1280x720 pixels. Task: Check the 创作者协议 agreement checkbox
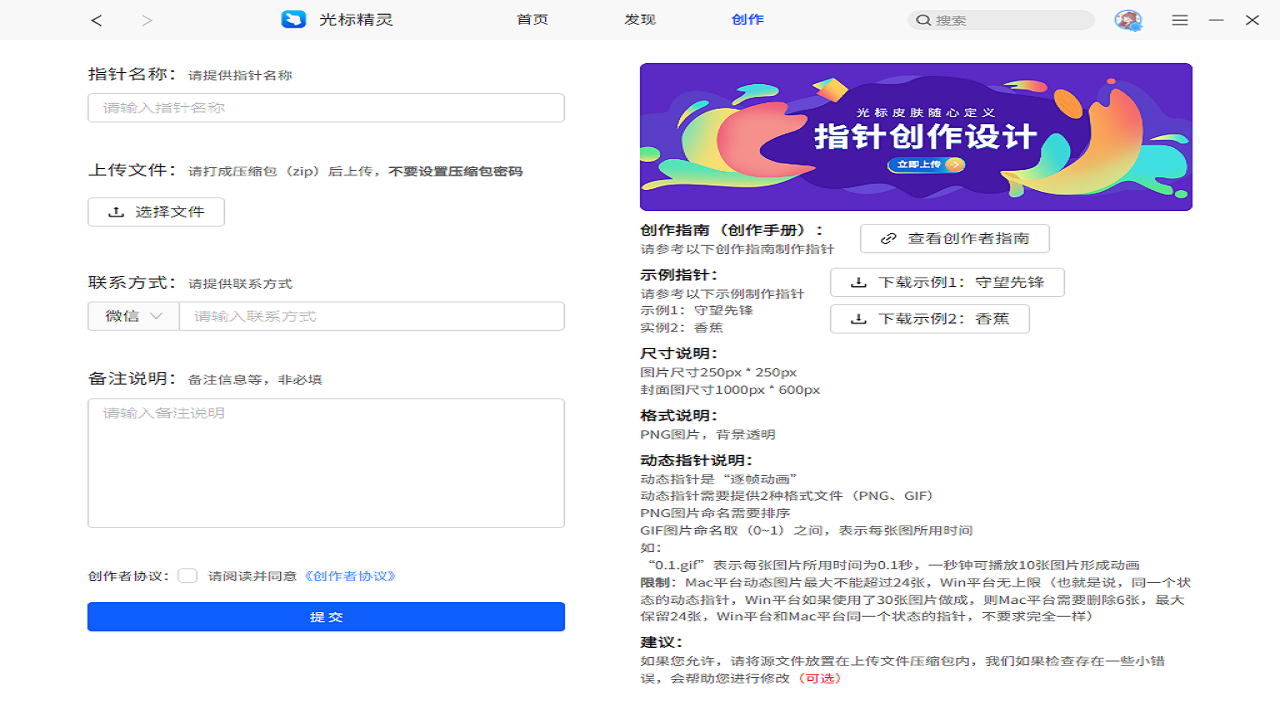pos(188,576)
